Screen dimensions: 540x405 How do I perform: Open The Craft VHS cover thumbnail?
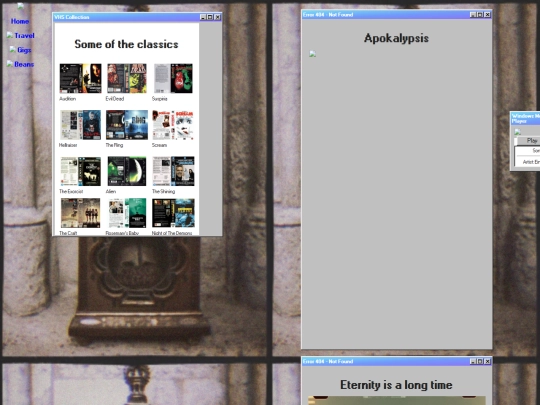point(81,213)
